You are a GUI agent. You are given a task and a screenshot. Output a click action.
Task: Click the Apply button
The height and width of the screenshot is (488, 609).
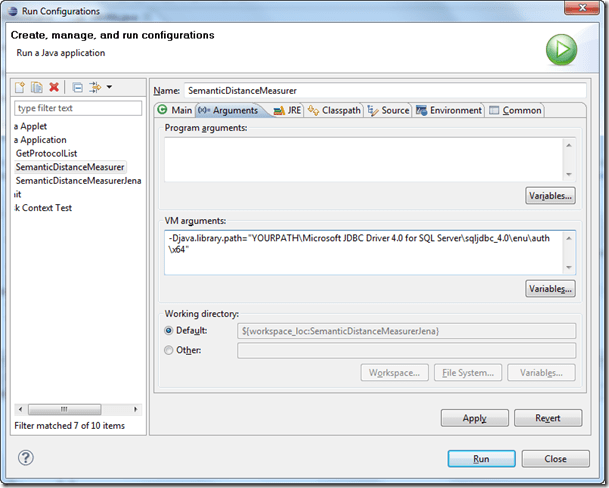point(474,418)
